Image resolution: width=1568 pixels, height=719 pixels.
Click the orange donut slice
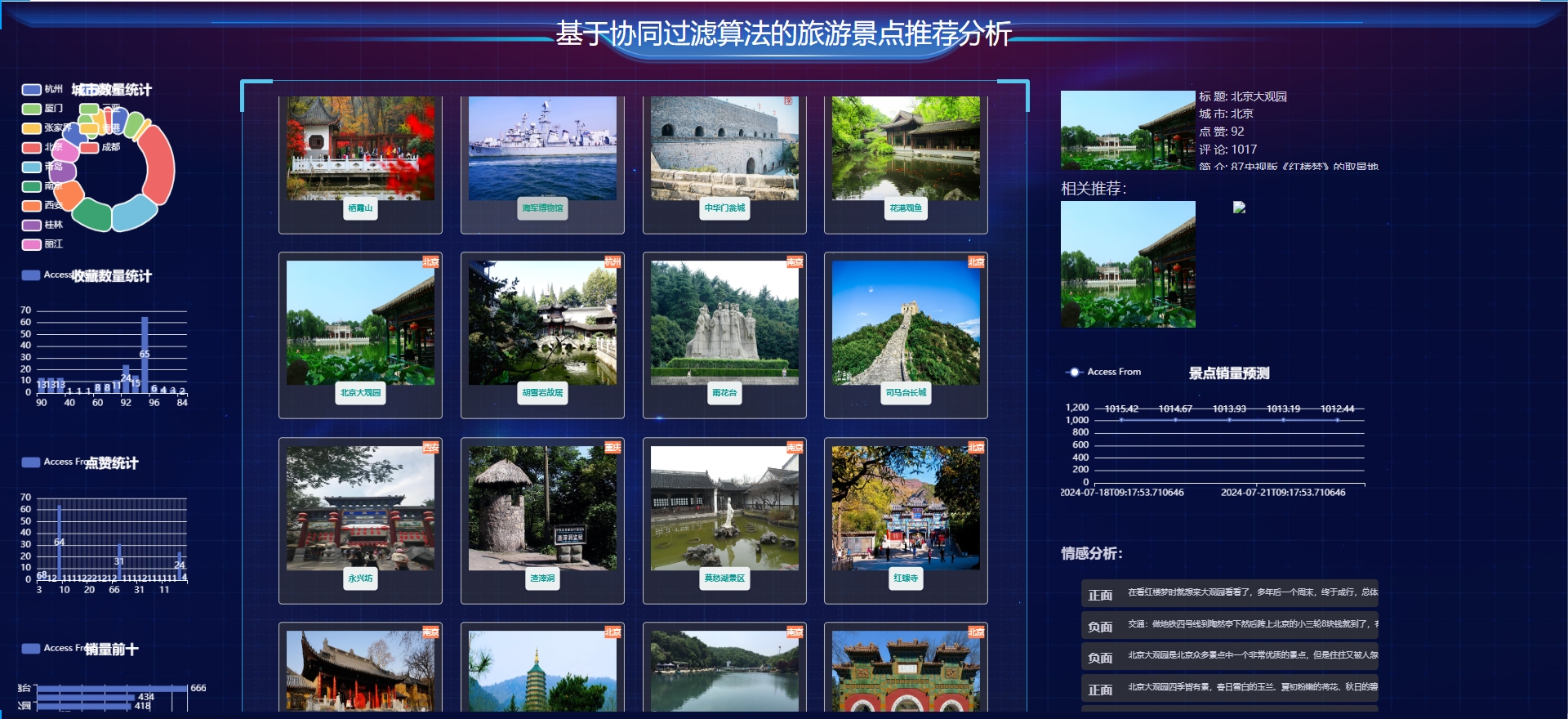[69, 194]
